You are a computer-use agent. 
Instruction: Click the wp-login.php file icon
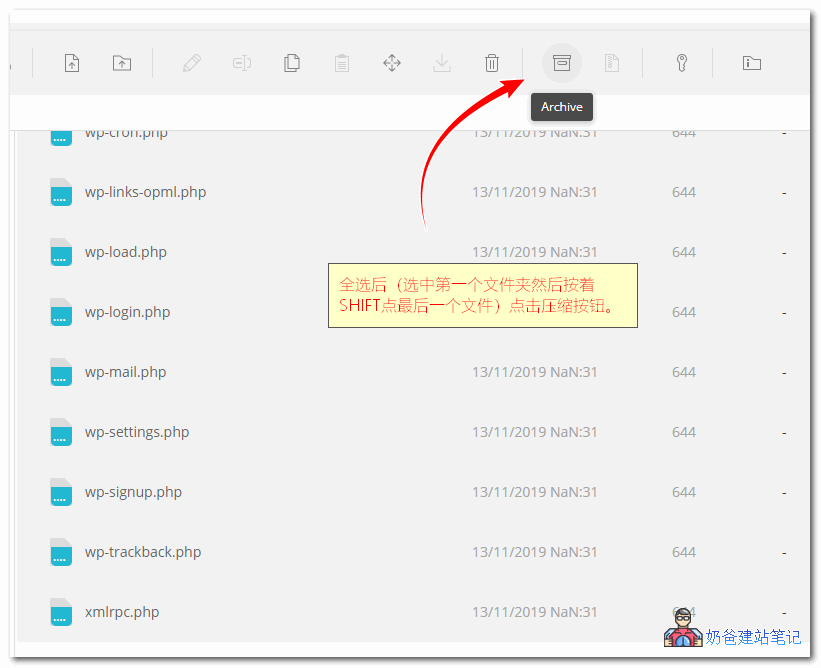pos(61,312)
